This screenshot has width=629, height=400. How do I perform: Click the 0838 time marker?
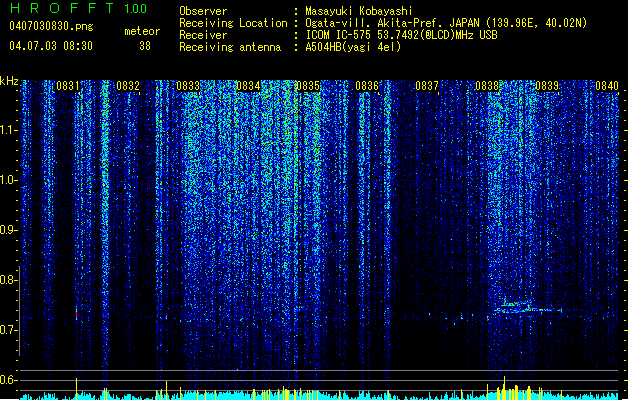(x=487, y=86)
